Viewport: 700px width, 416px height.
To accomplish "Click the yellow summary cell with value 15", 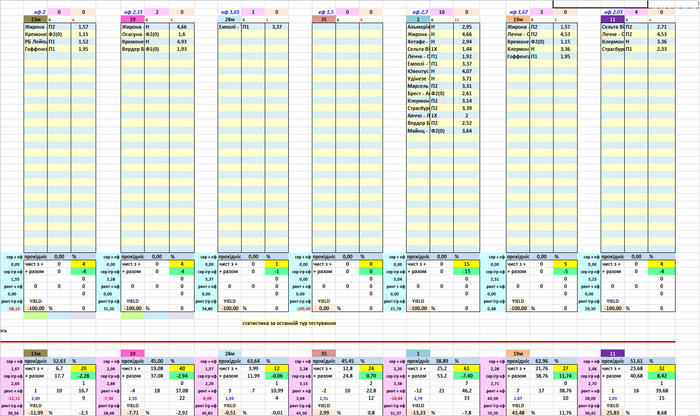I will click(x=467, y=264).
